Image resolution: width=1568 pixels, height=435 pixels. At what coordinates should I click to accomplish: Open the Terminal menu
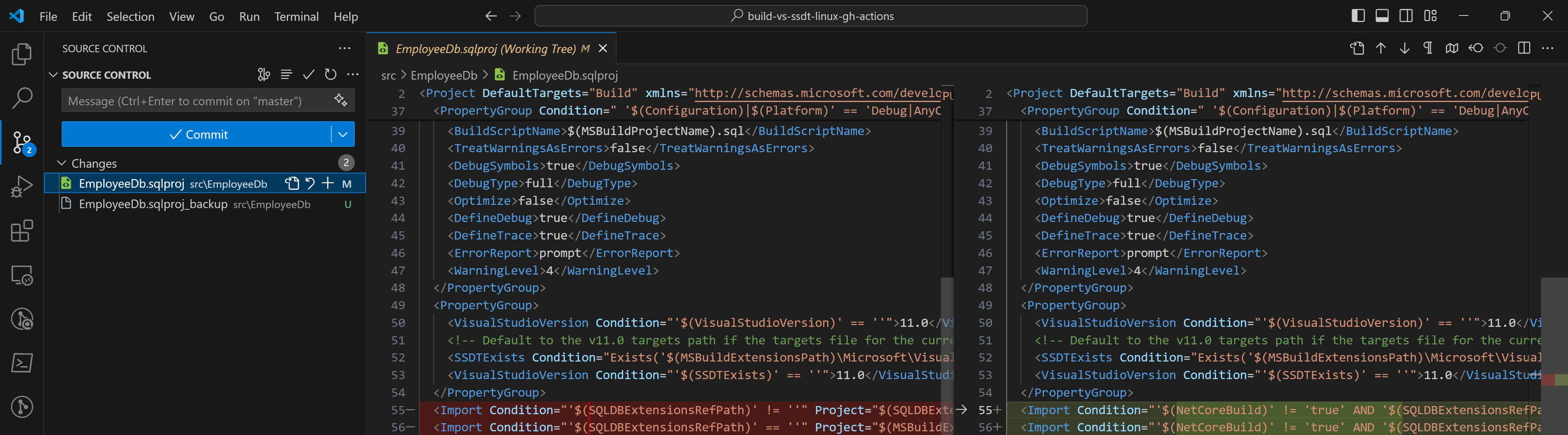pyautogui.click(x=296, y=16)
